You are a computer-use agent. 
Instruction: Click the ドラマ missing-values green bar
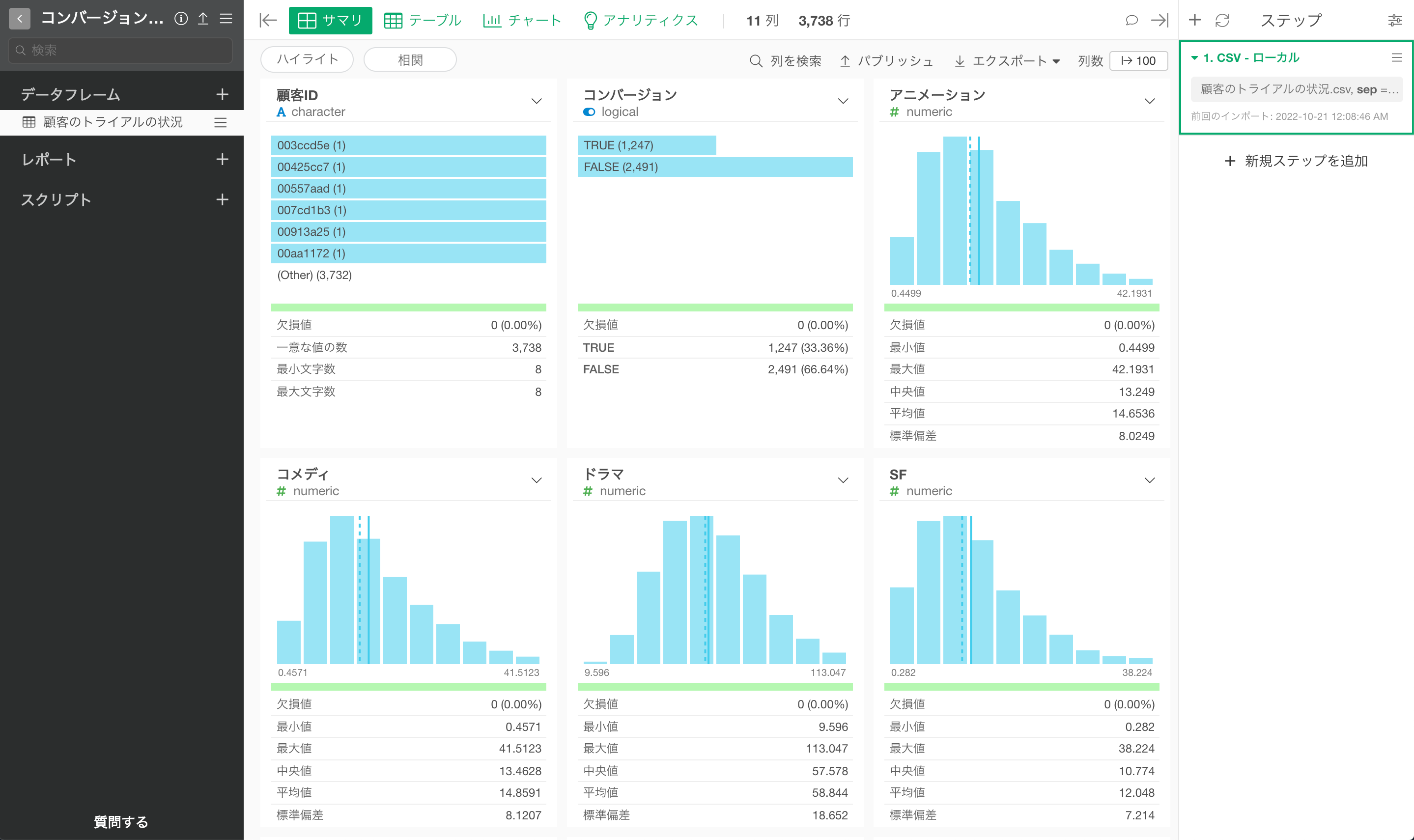[x=715, y=687]
